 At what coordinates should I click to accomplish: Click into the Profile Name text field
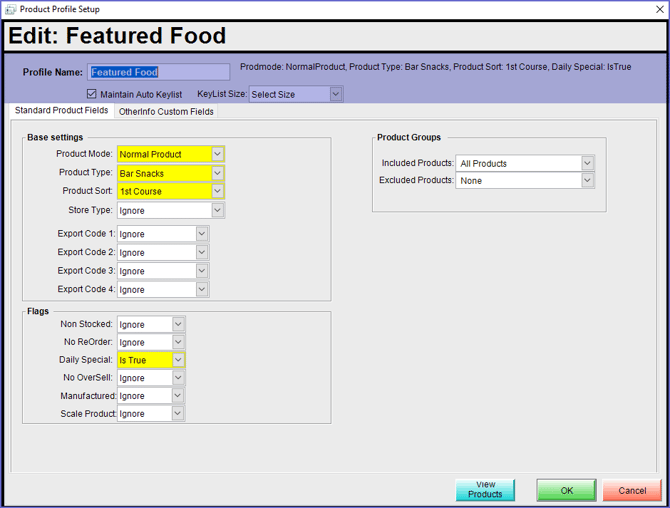point(158,72)
